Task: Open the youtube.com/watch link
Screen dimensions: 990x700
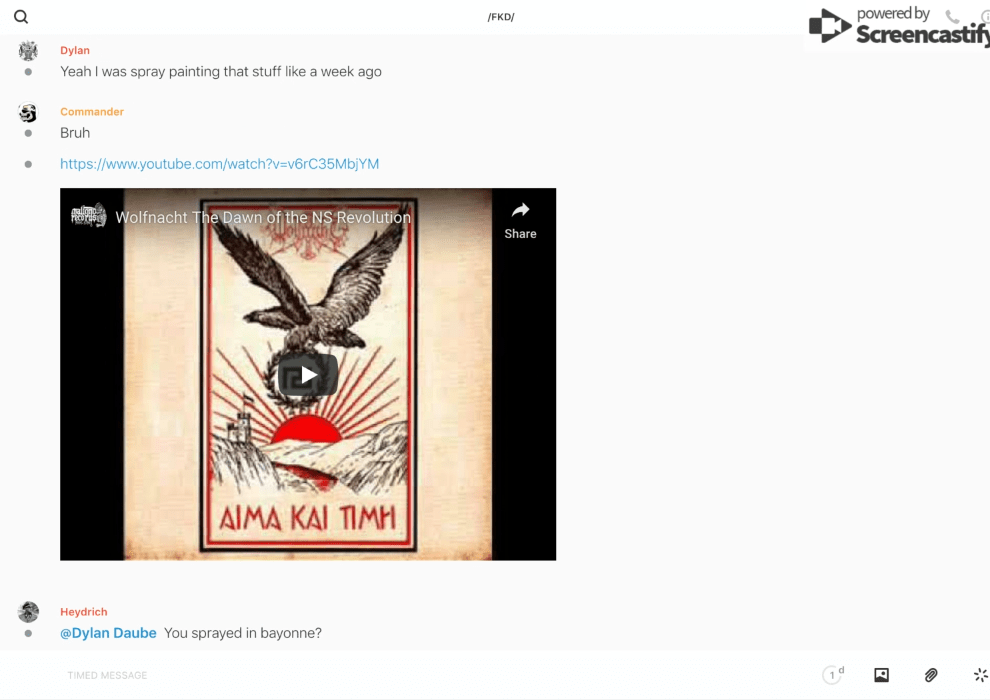Action: point(219,164)
